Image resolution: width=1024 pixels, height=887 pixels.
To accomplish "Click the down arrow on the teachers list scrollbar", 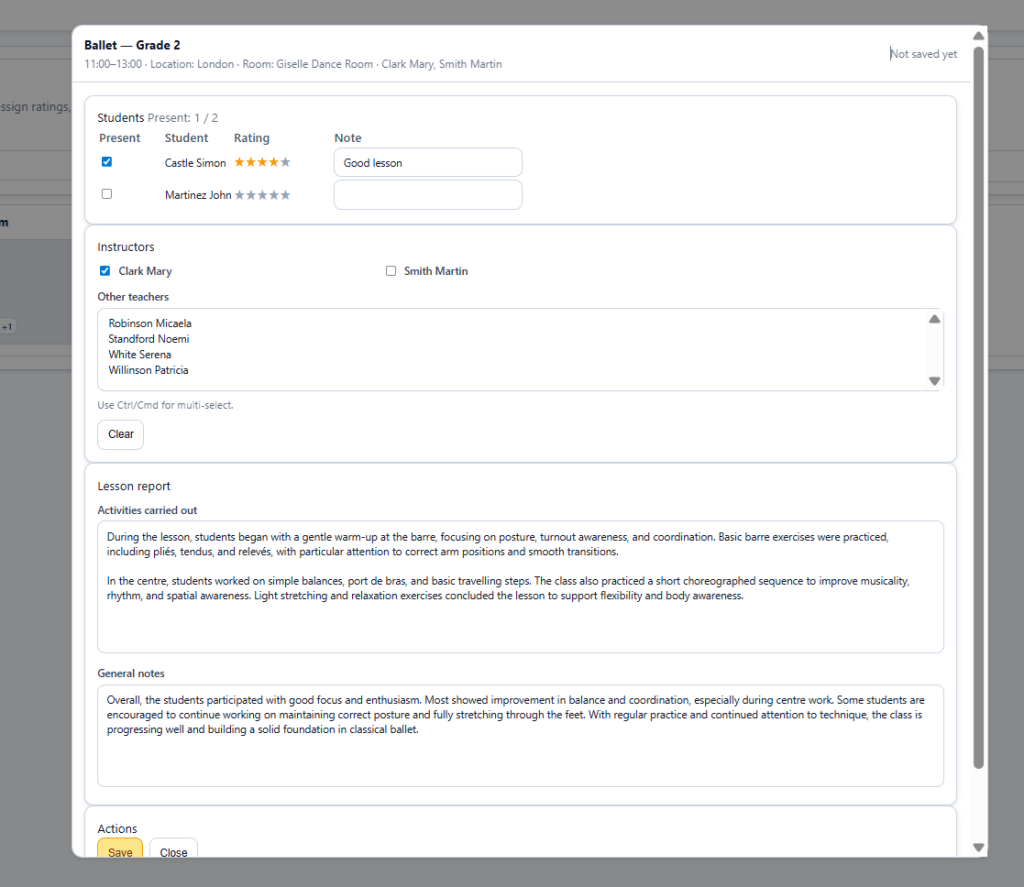I will coord(934,381).
